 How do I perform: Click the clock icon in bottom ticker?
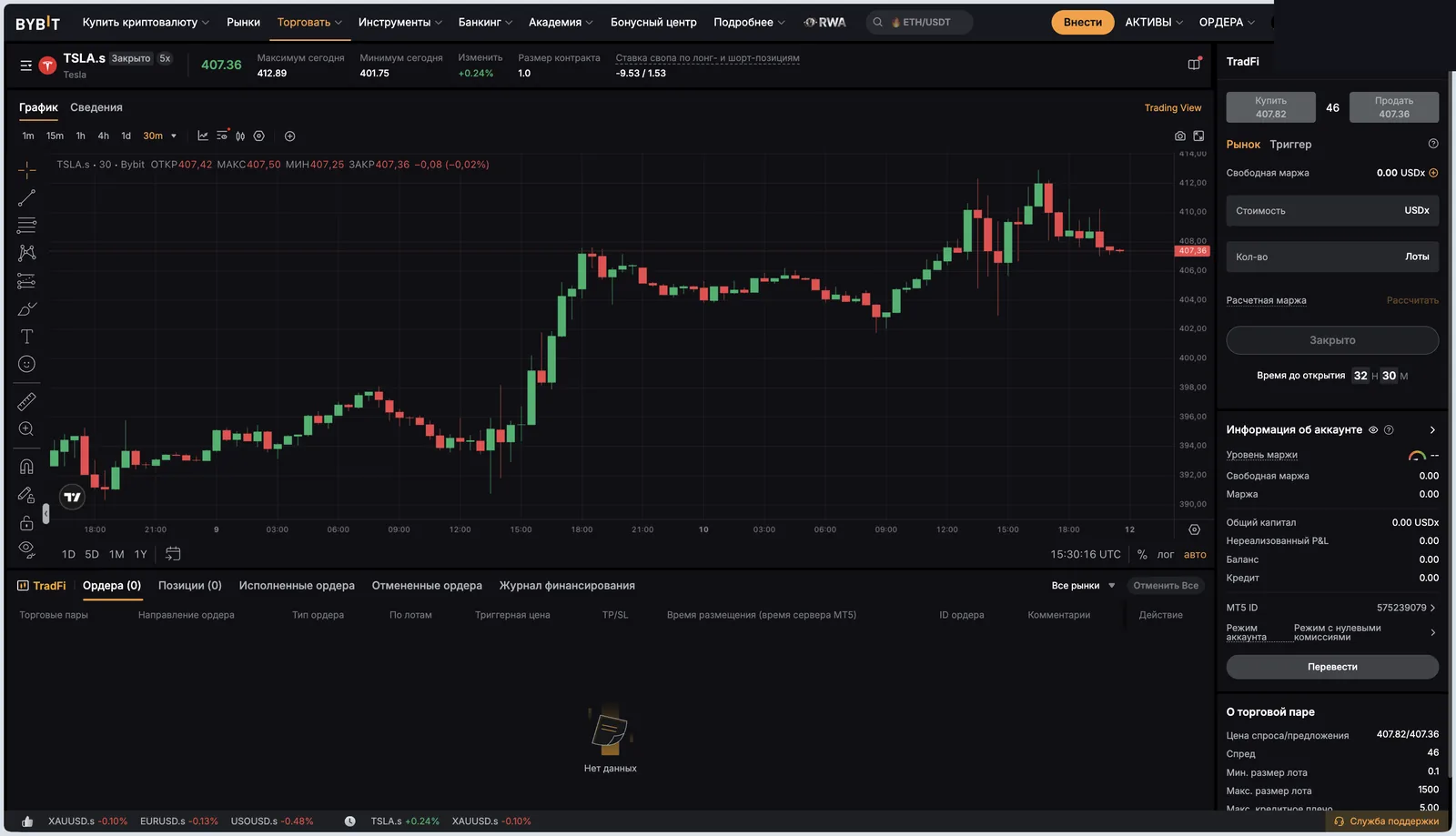click(350, 821)
